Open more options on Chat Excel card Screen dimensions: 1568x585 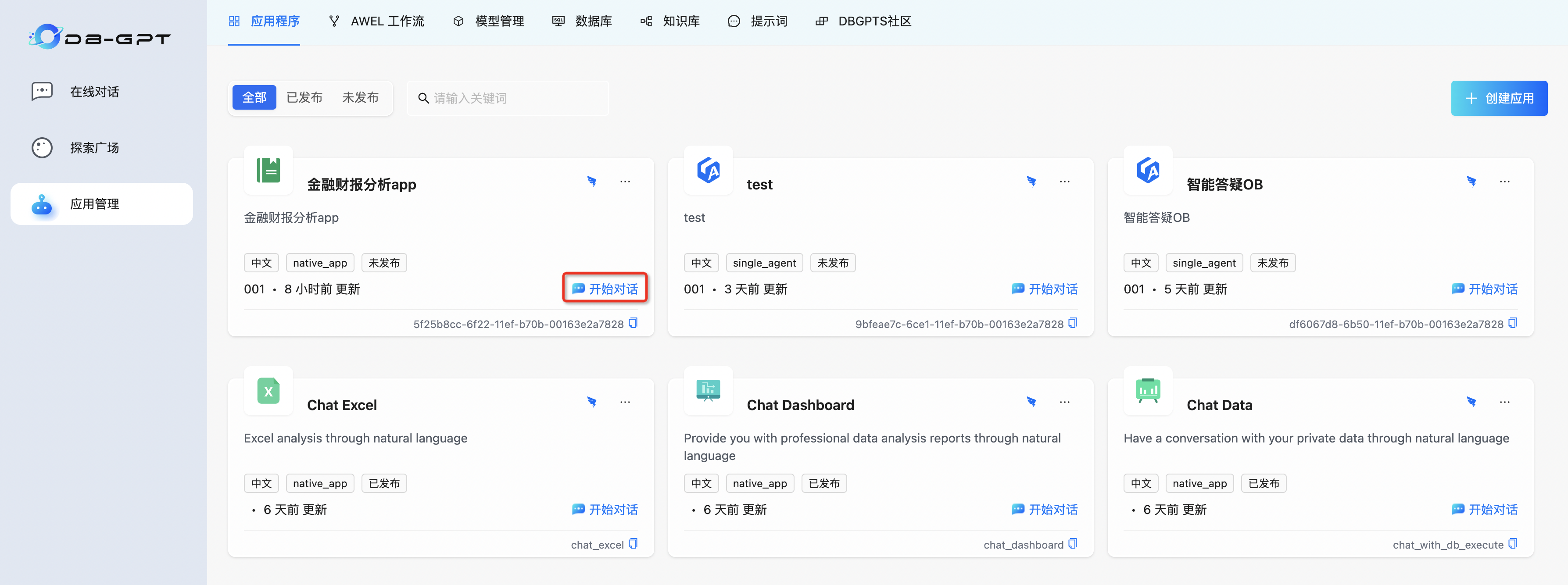click(625, 402)
